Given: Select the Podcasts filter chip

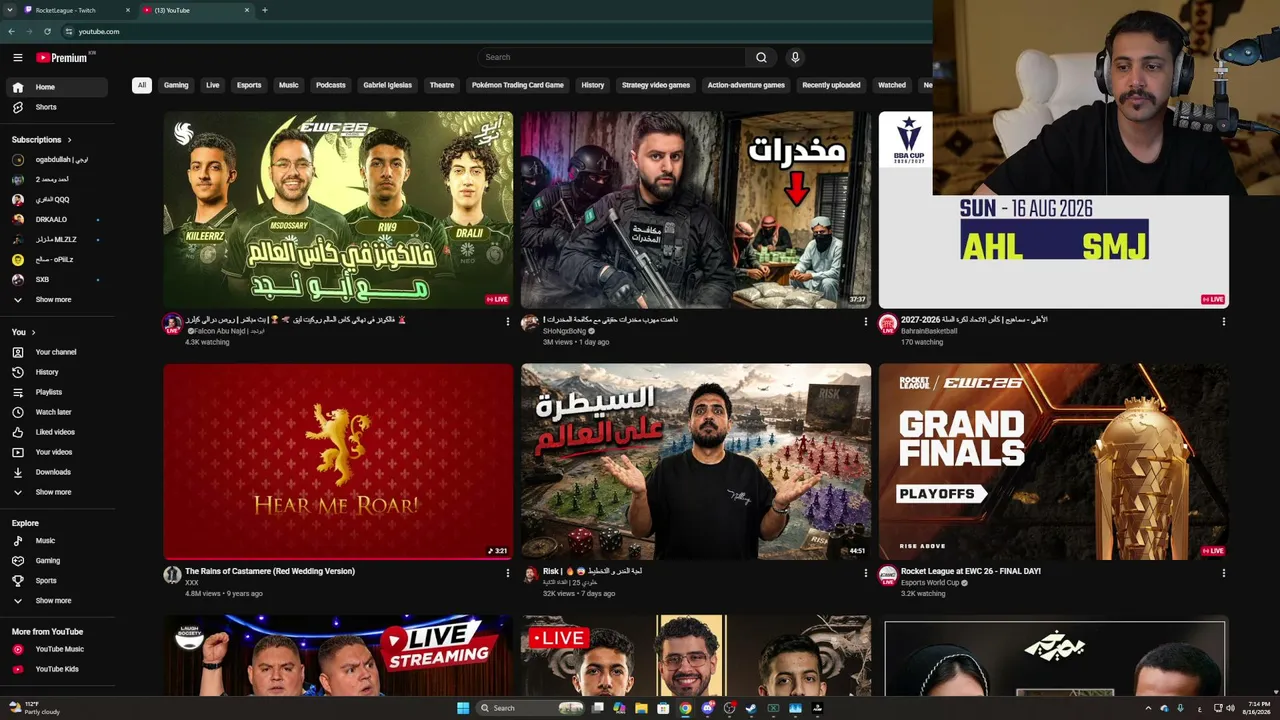Looking at the screenshot, I should click(331, 85).
